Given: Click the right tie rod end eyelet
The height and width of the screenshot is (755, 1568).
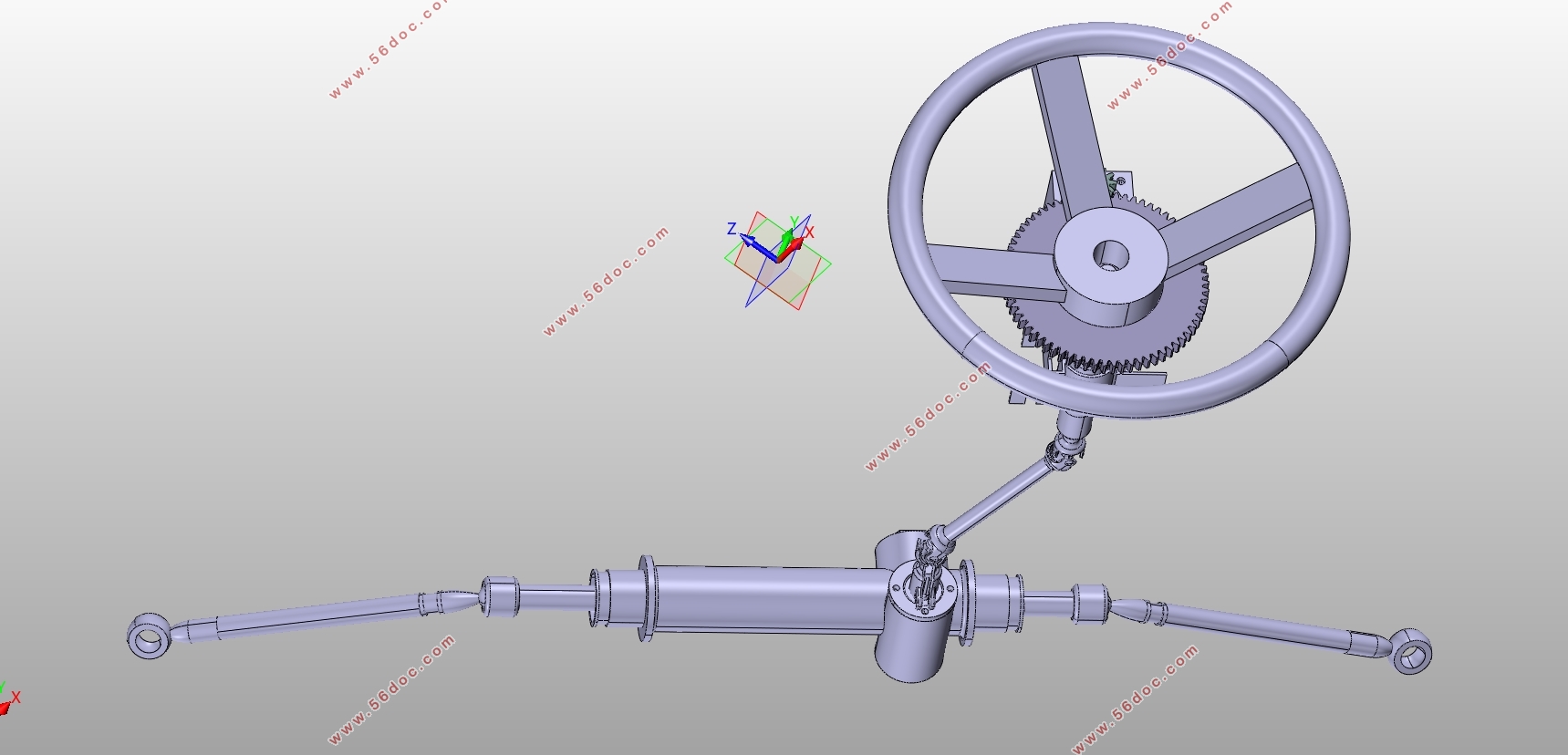Looking at the screenshot, I should (x=1411, y=651).
